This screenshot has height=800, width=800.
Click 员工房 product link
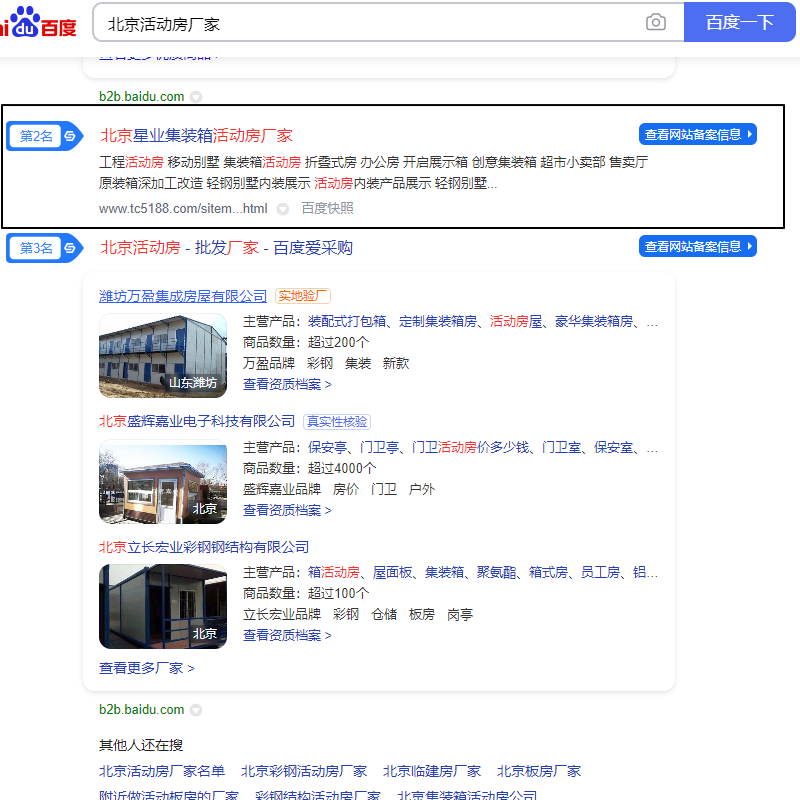pyautogui.click(x=601, y=572)
